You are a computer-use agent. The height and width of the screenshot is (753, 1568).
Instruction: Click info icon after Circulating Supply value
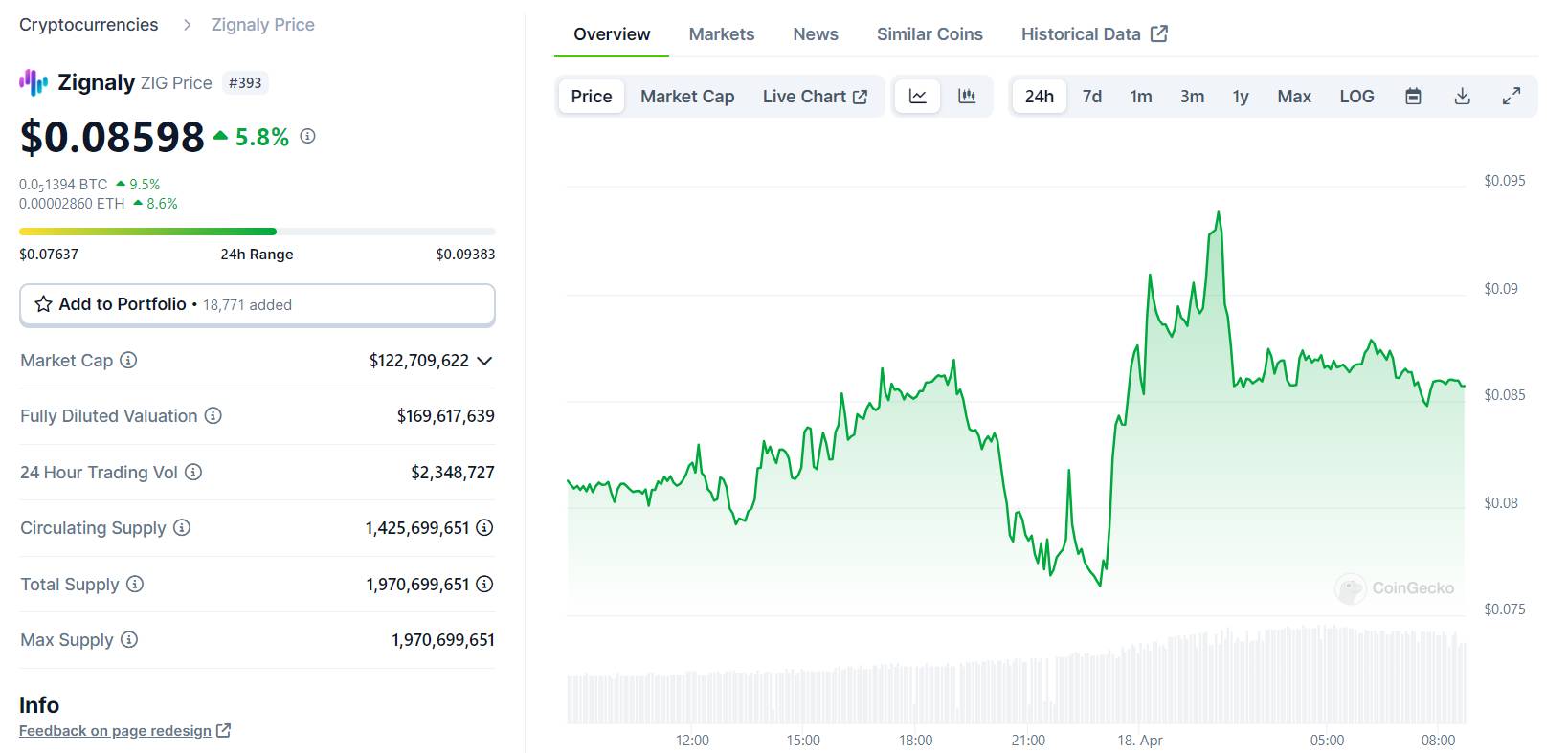tap(485, 527)
